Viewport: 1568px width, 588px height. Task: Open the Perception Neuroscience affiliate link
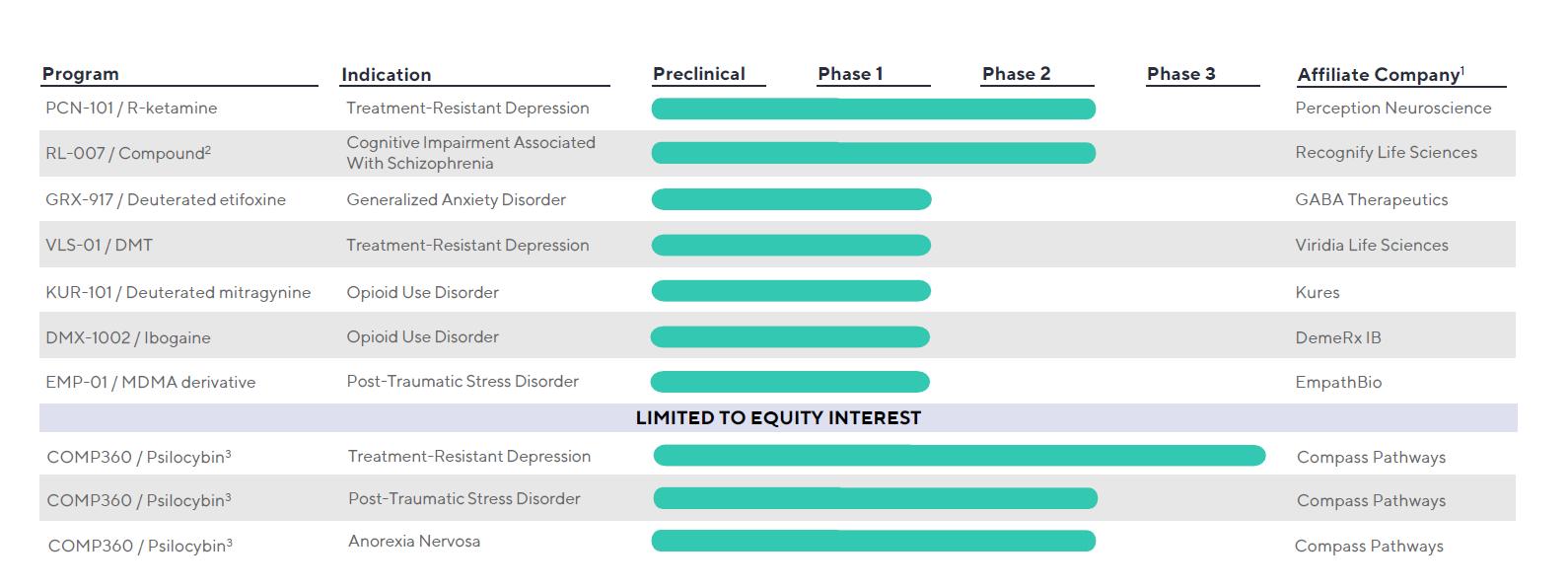[1392, 109]
